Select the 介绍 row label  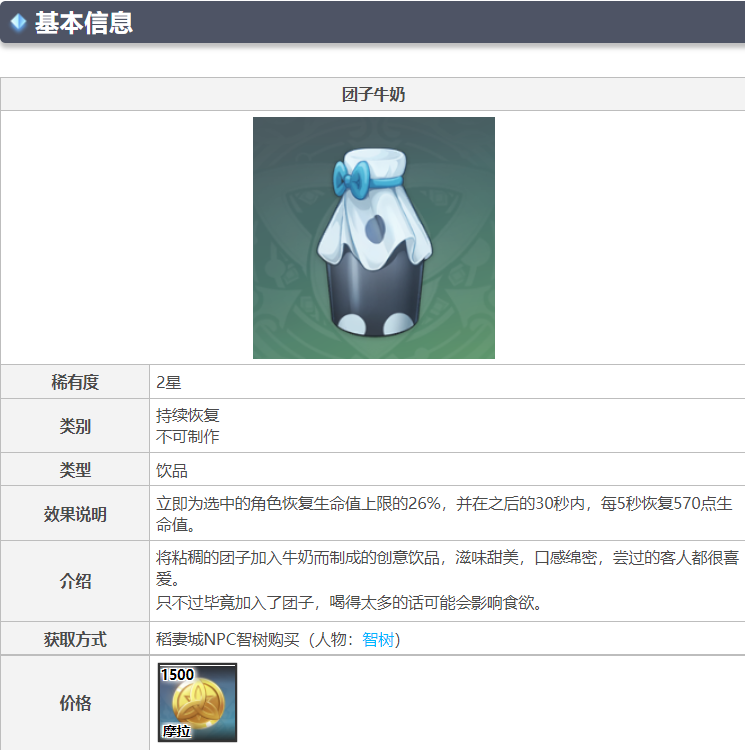pyautogui.click(x=75, y=581)
